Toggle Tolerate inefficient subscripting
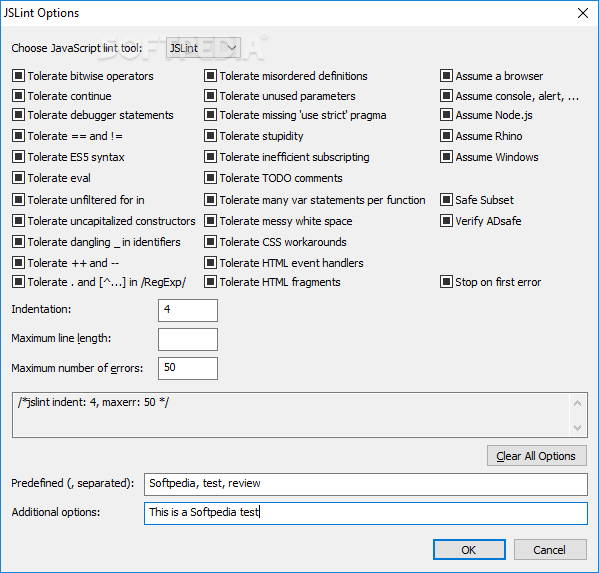The image size is (599, 573). [210, 157]
